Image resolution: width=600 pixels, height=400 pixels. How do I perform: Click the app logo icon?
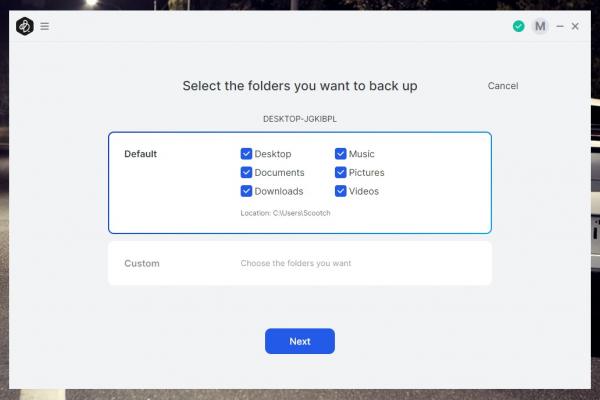coord(25,27)
